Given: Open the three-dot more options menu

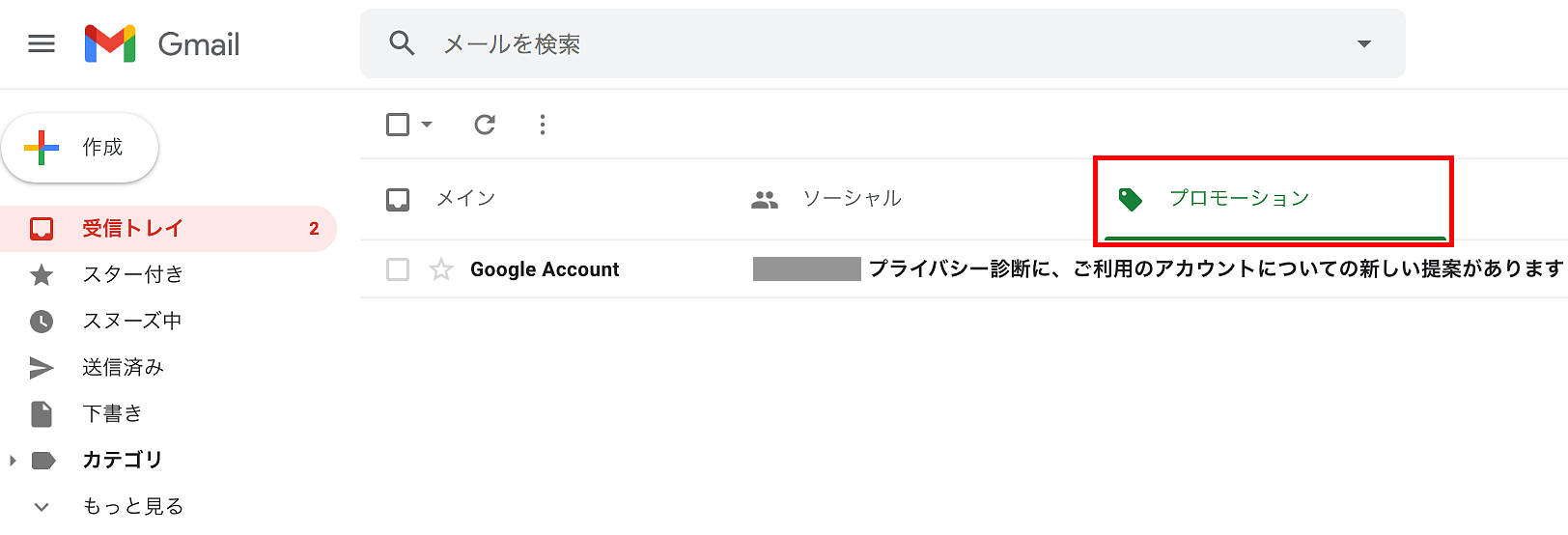Looking at the screenshot, I should coord(543,125).
